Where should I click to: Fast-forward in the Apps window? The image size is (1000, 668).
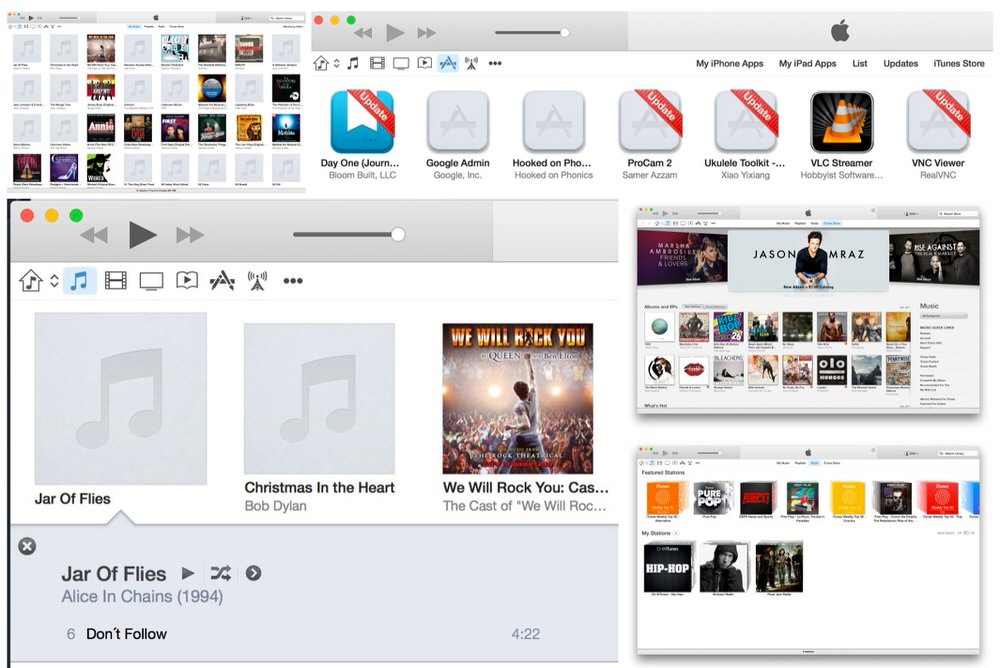[x=427, y=33]
